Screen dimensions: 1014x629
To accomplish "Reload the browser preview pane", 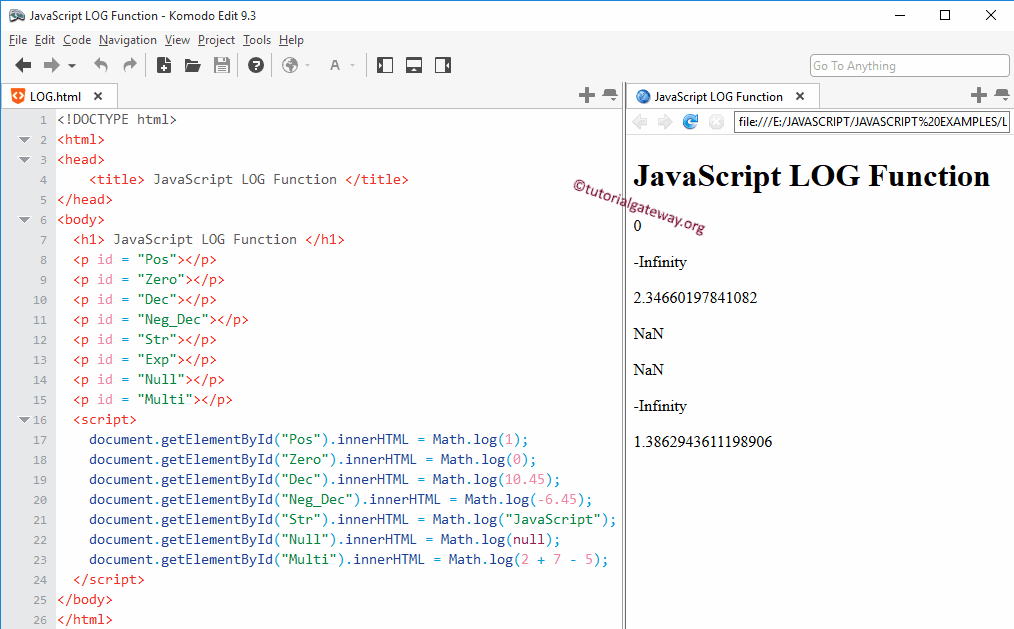I will pos(689,121).
